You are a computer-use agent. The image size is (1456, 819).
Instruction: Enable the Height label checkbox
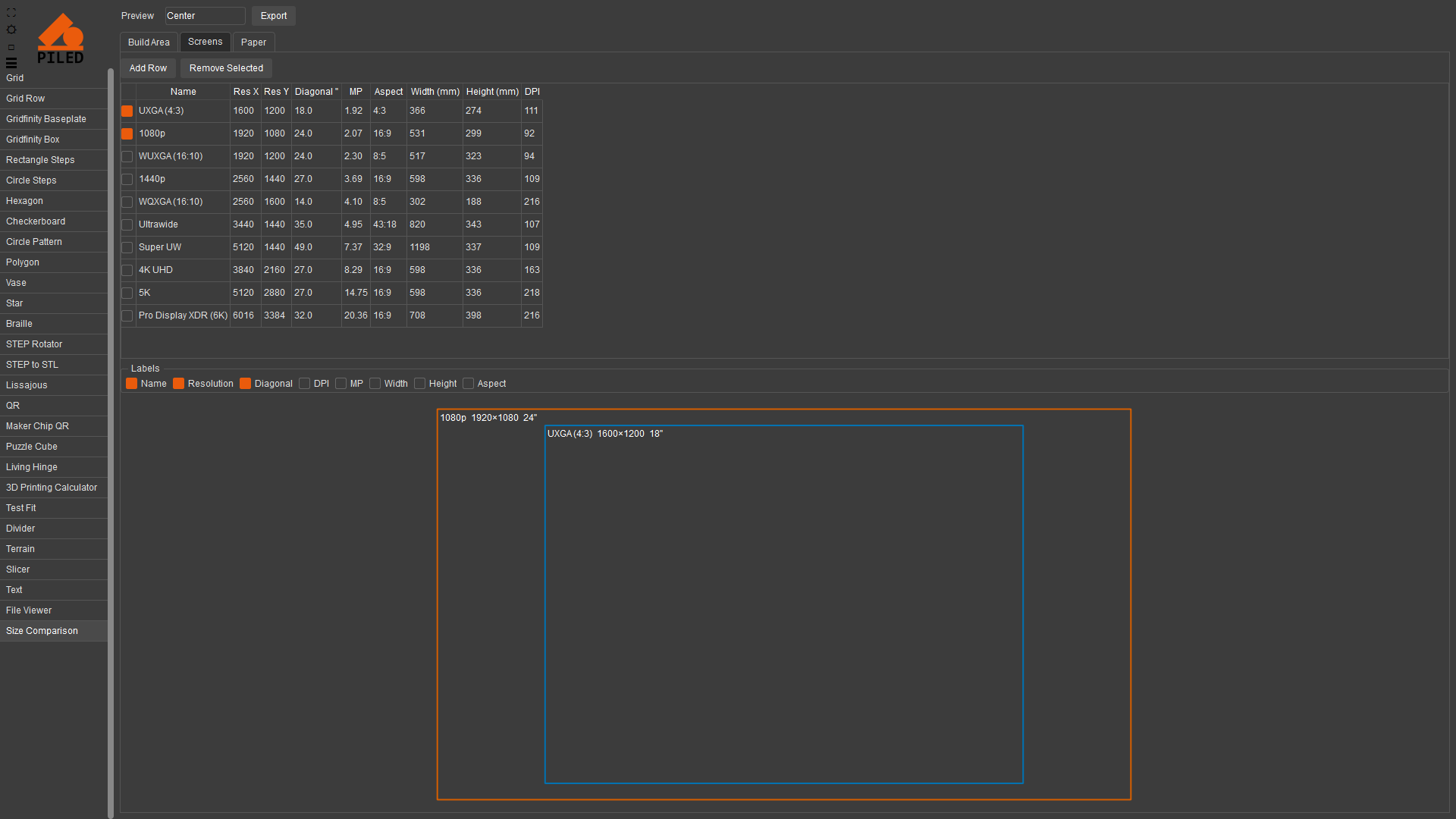coord(420,384)
